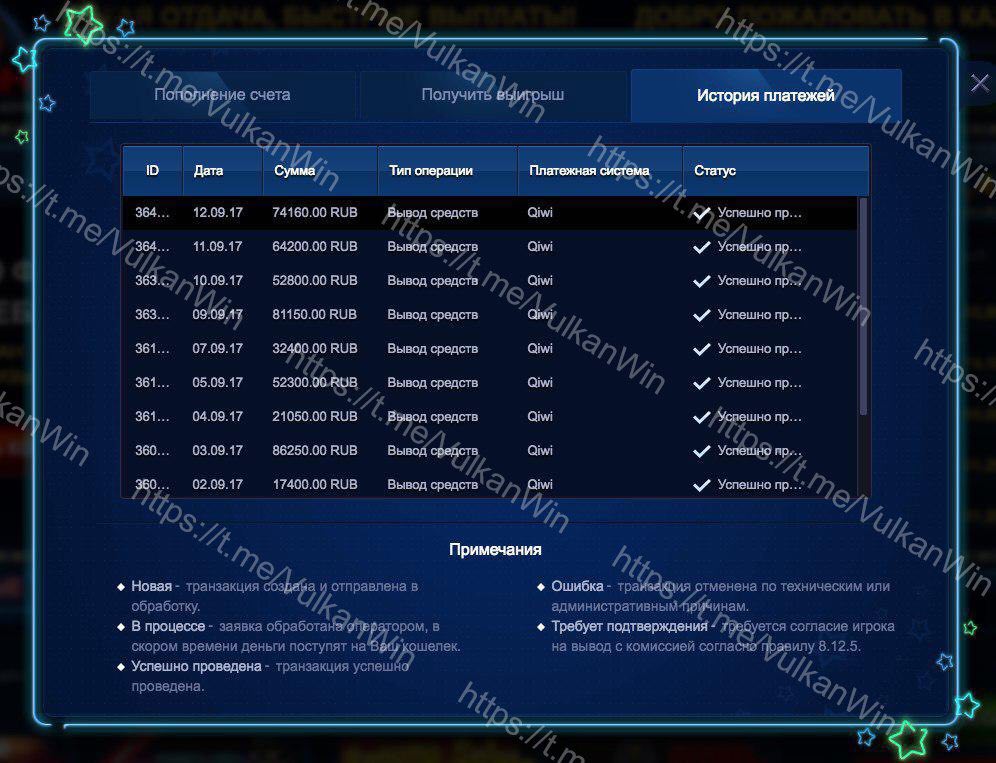Open the Получить выигрыш tab
Image resolution: width=996 pixels, height=763 pixels.
tap(493, 95)
